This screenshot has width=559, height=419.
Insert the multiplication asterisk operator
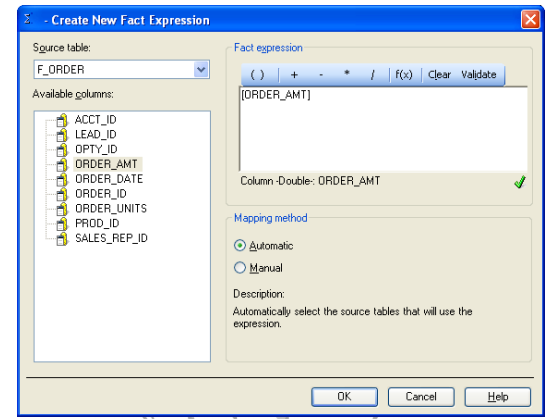[x=347, y=74]
